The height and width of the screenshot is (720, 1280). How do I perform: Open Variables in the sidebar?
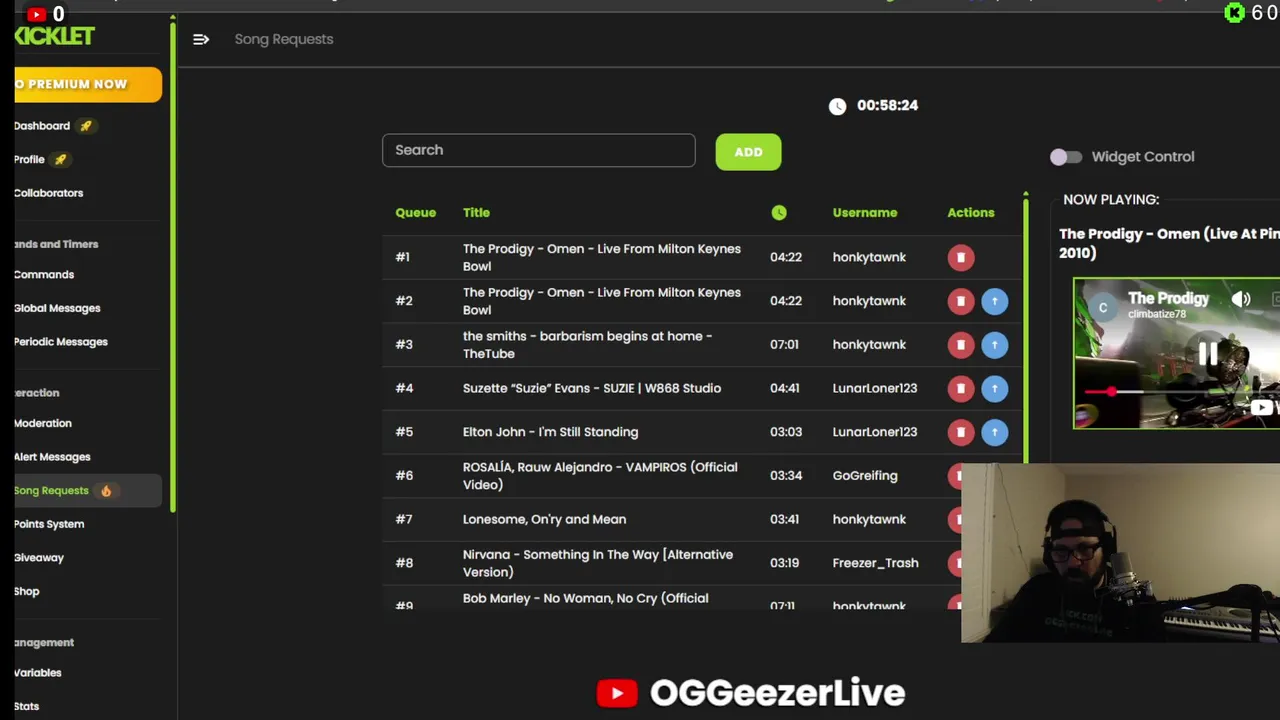[38, 673]
